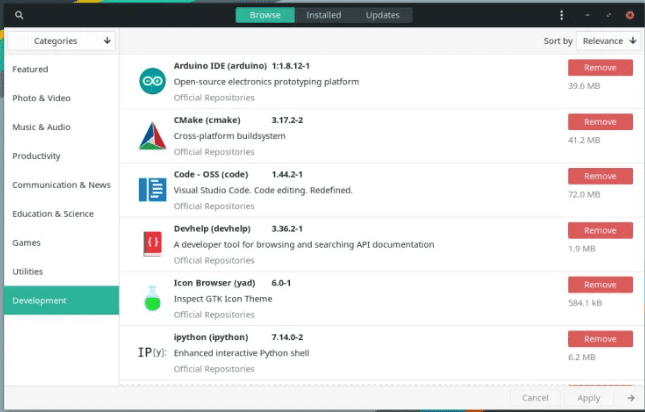Click 'Open-source electronics prototyping platform' description

(266, 82)
